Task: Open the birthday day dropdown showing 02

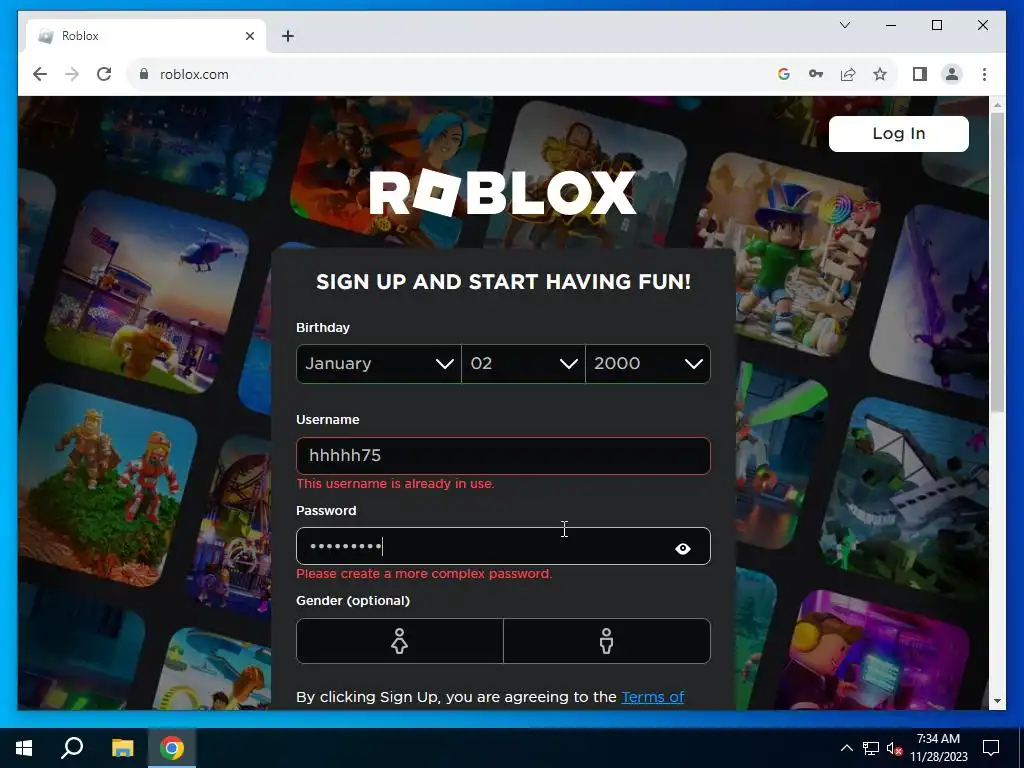Action: [x=523, y=364]
